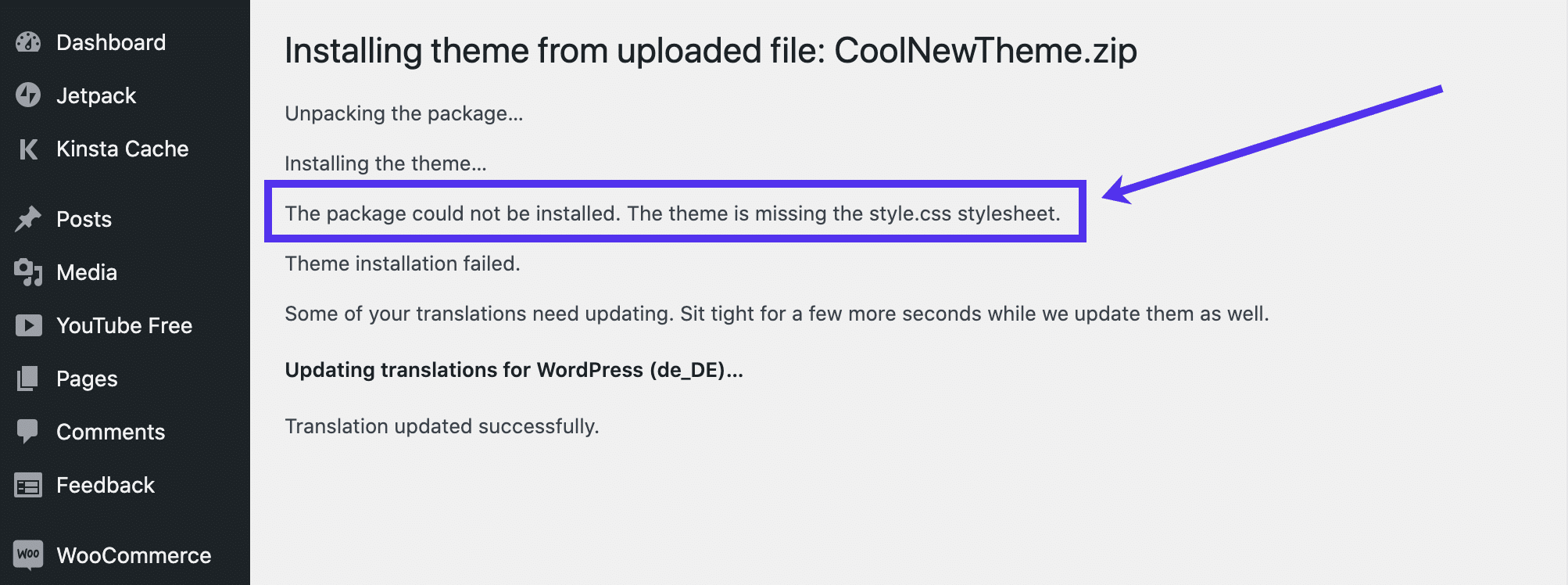
Task: Open the Pages menu label
Action: click(x=87, y=379)
